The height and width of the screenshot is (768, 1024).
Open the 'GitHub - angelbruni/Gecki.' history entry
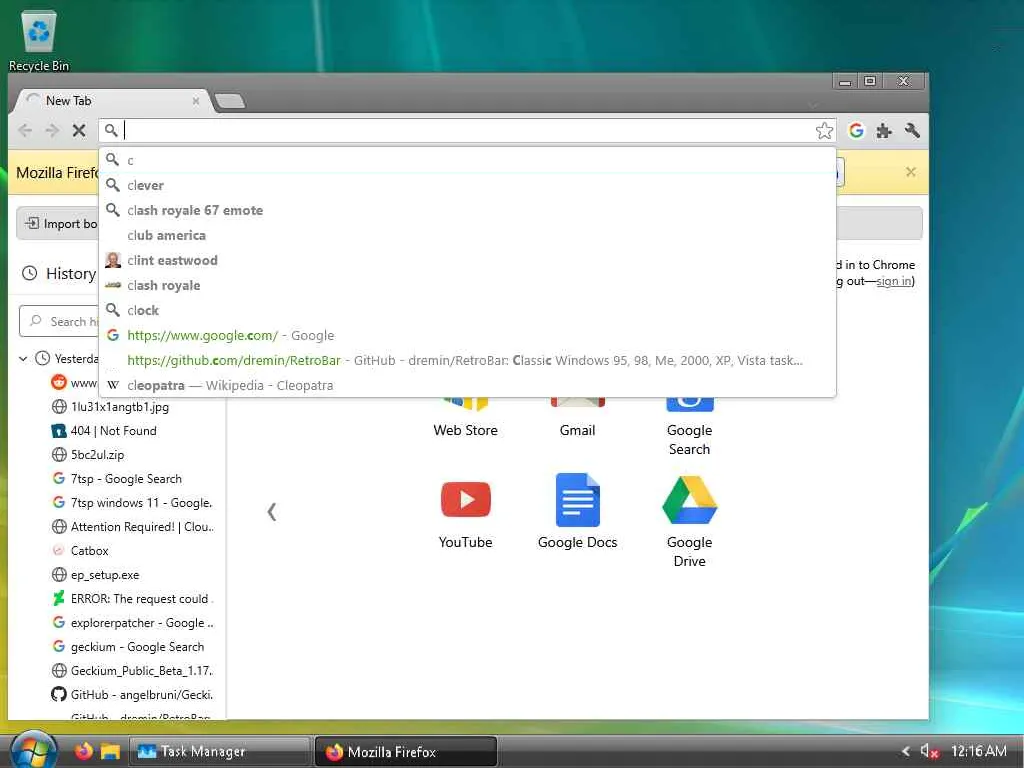click(x=132, y=695)
